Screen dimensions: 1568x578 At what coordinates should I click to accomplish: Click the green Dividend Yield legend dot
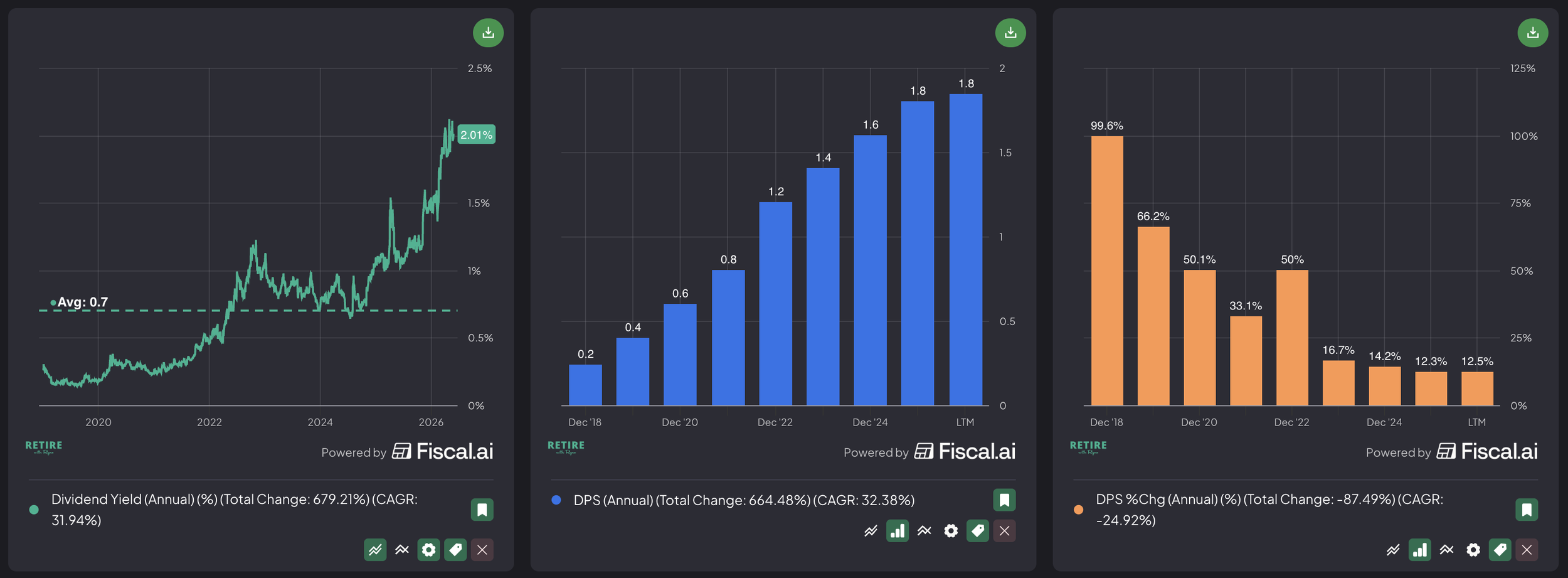pos(34,510)
